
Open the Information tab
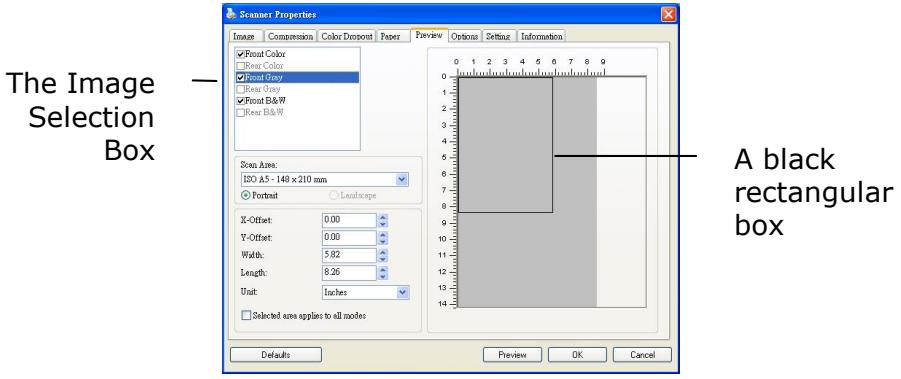[x=541, y=36]
